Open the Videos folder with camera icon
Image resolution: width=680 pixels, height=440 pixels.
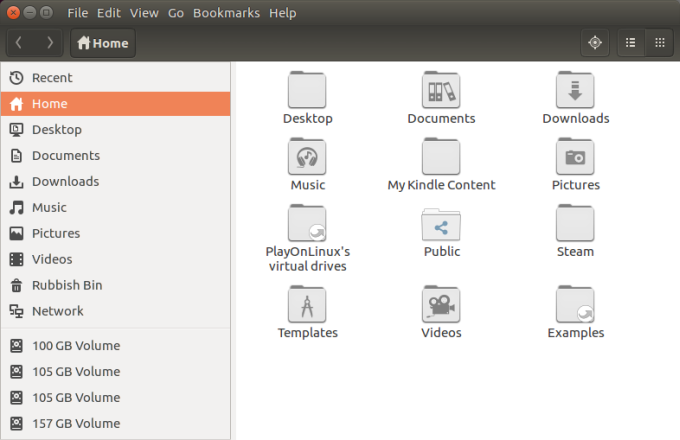(x=441, y=304)
